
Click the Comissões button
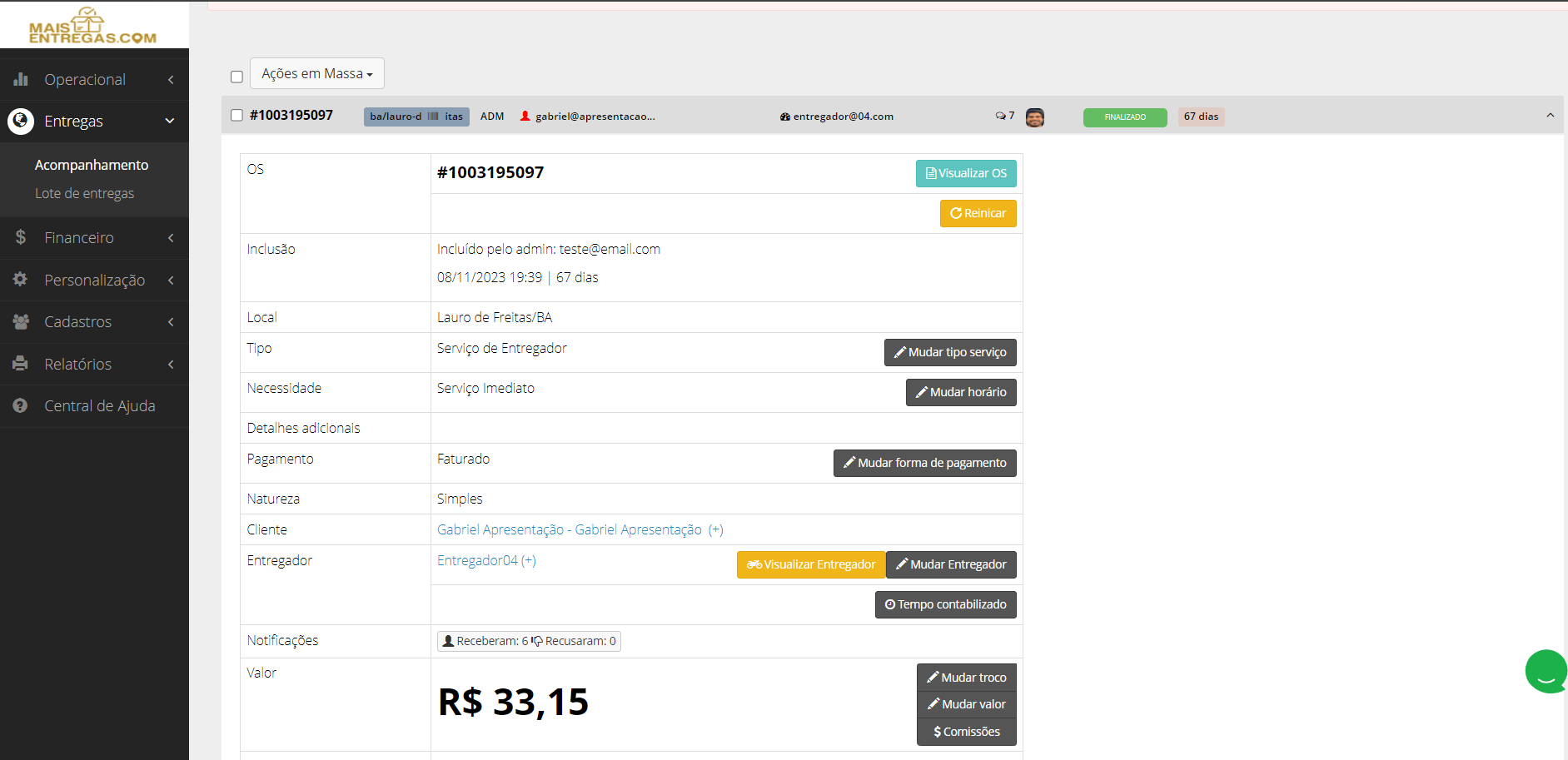tap(967, 732)
